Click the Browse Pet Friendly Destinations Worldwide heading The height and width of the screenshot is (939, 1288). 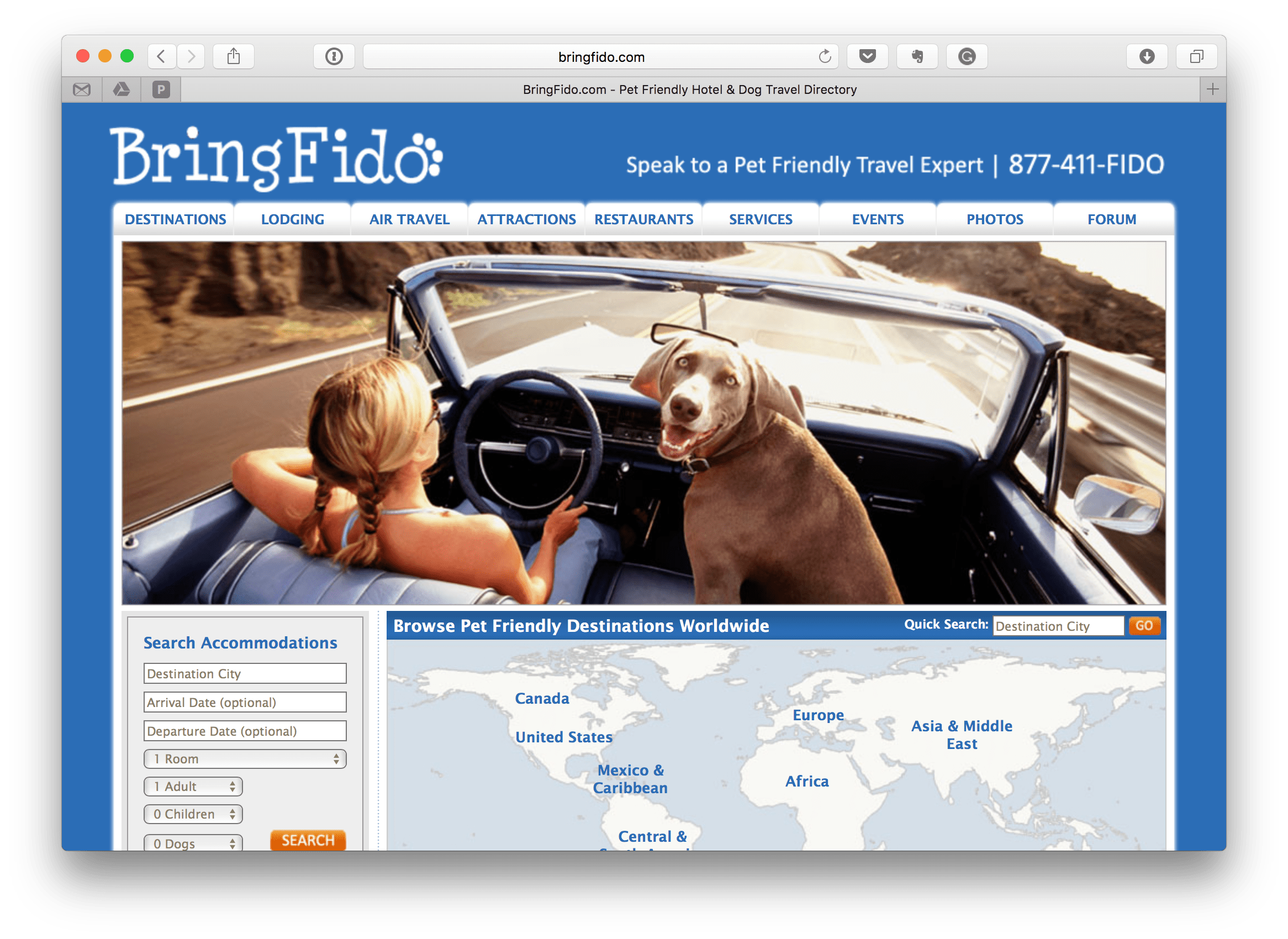pos(581,625)
